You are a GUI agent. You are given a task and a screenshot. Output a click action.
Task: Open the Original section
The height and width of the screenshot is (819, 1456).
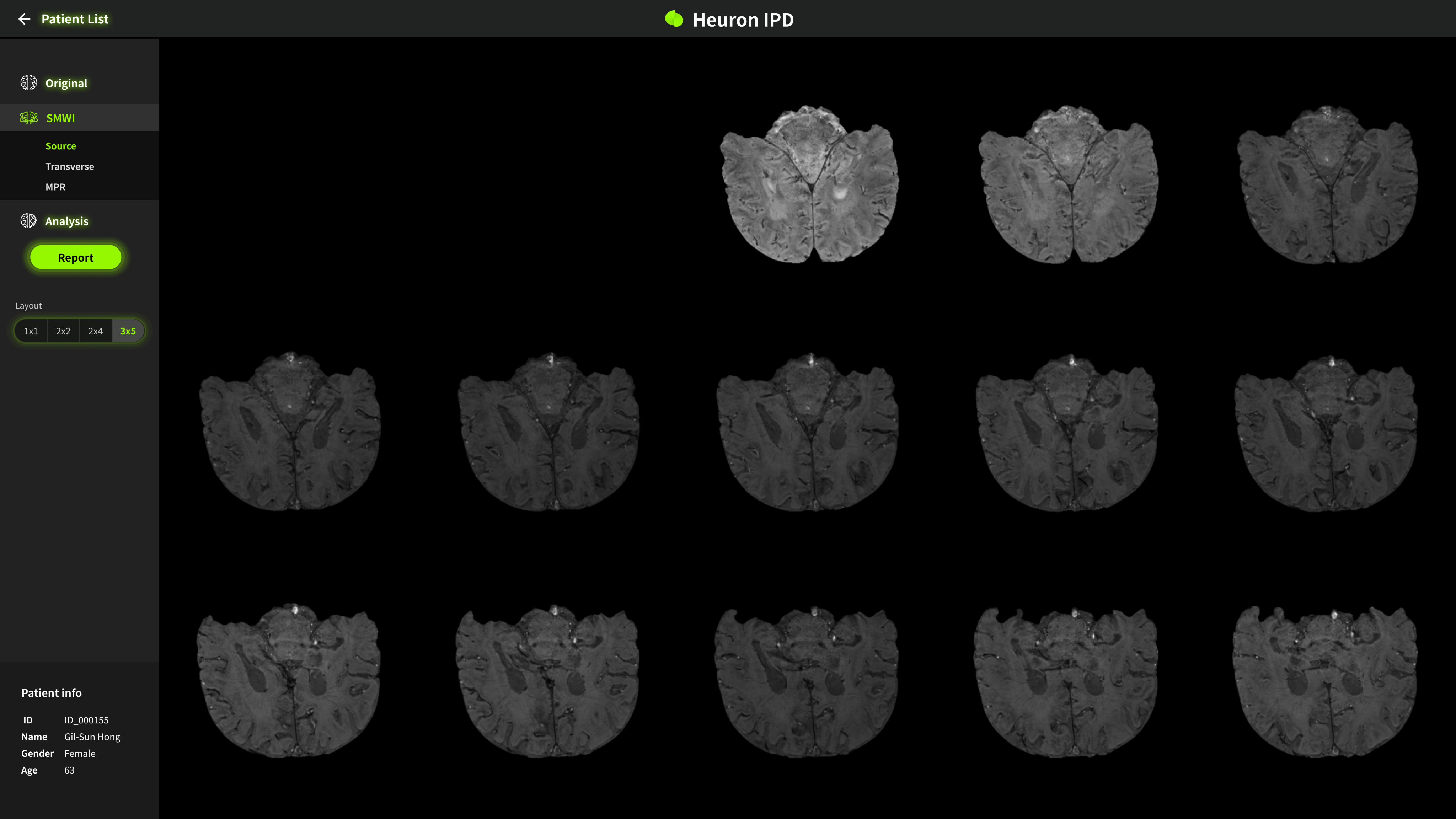click(66, 84)
